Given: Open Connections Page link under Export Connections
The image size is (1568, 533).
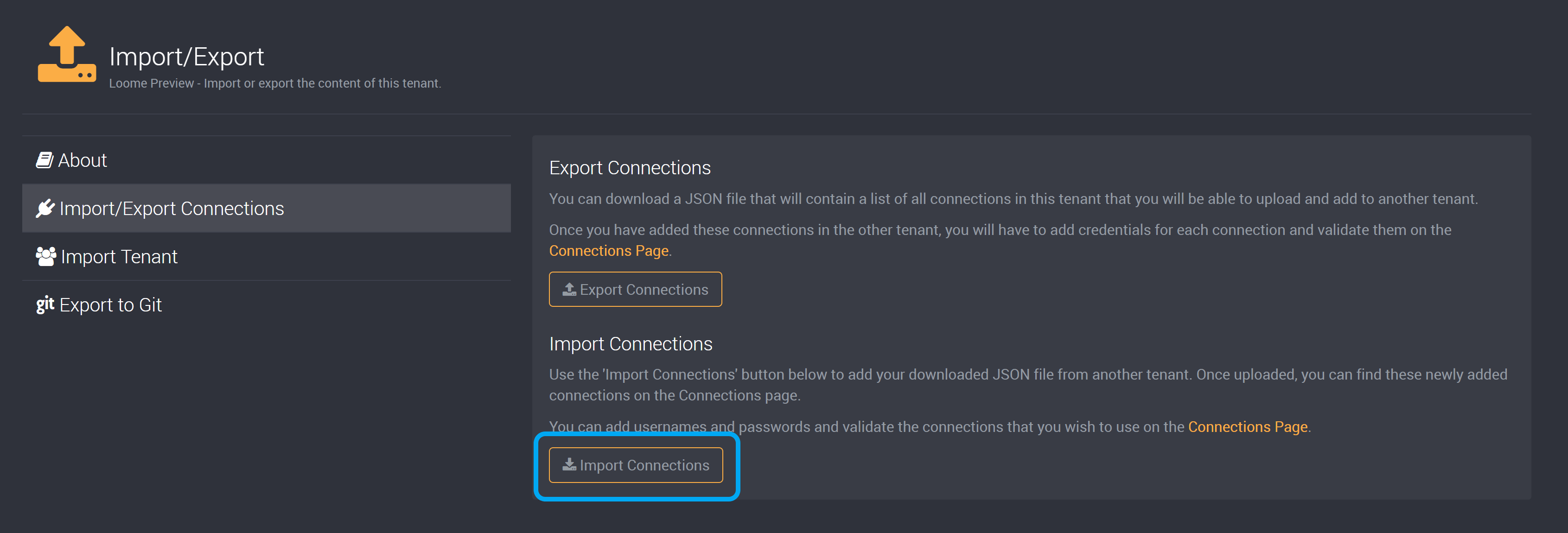Looking at the screenshot, I should (x=609, y=251).
